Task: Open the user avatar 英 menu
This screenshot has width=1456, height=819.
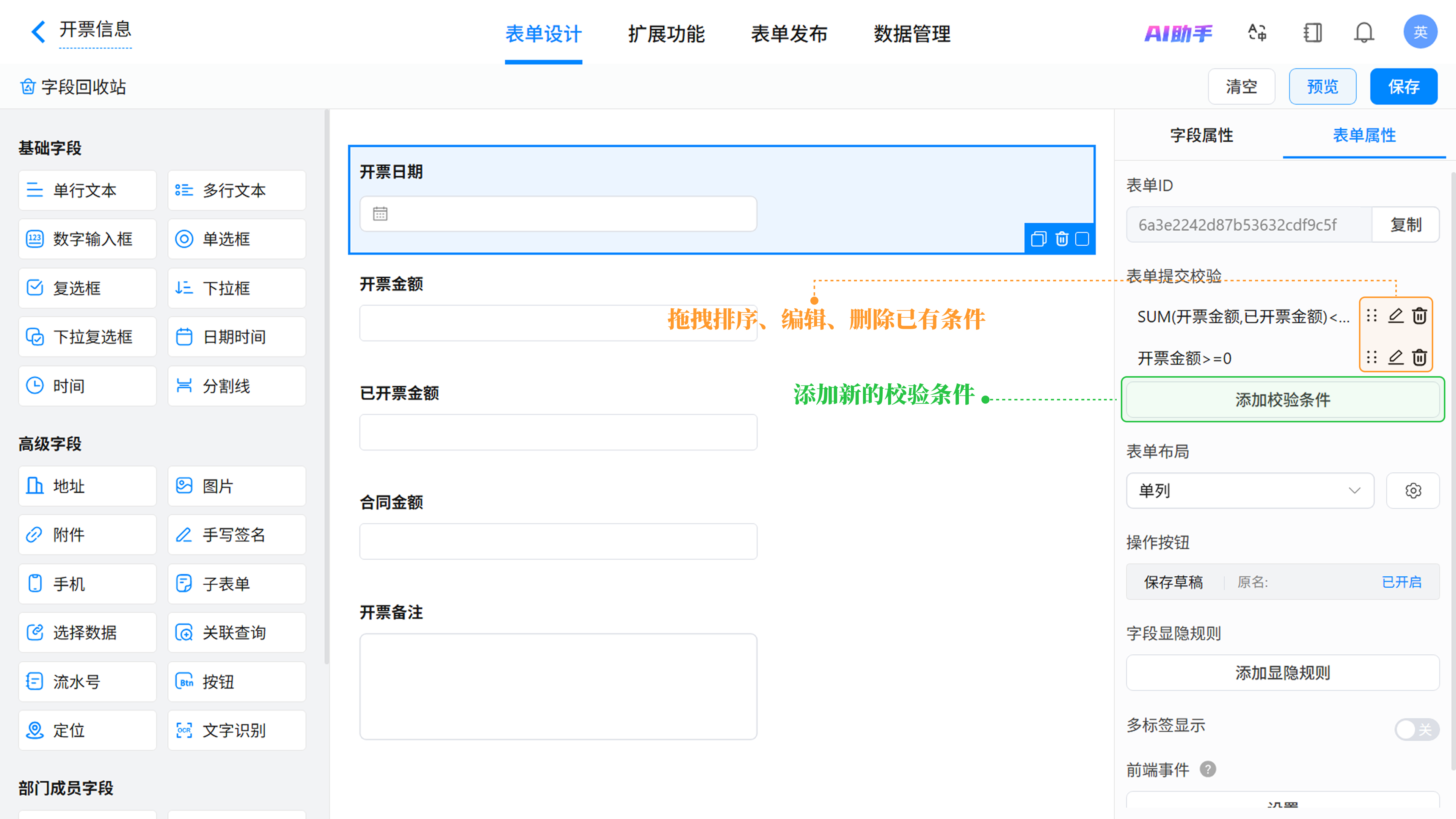Action: coord(1420,32)
